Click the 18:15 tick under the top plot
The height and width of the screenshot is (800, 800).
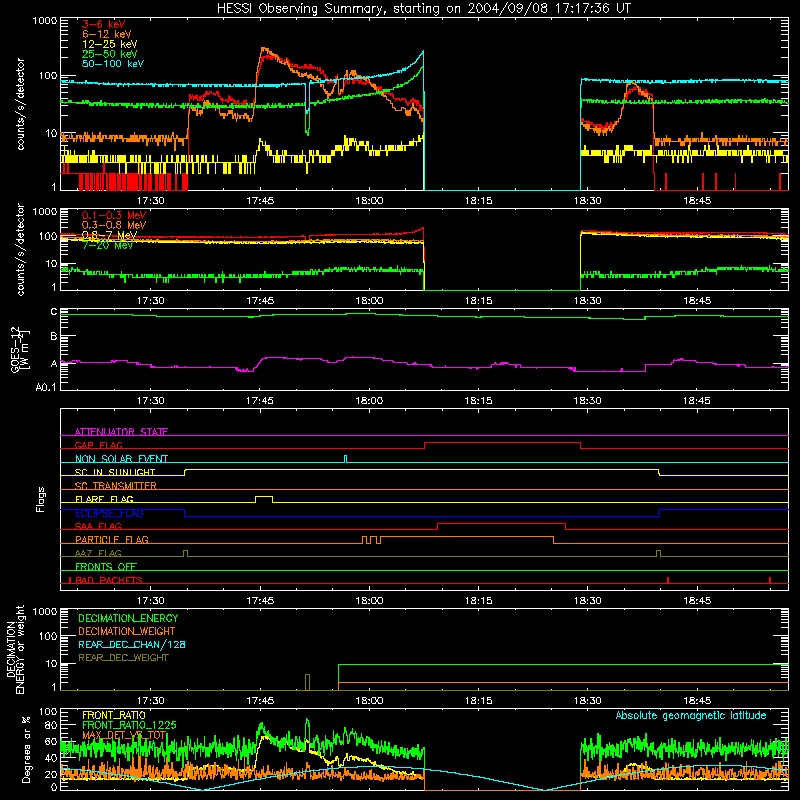(479, 201)
